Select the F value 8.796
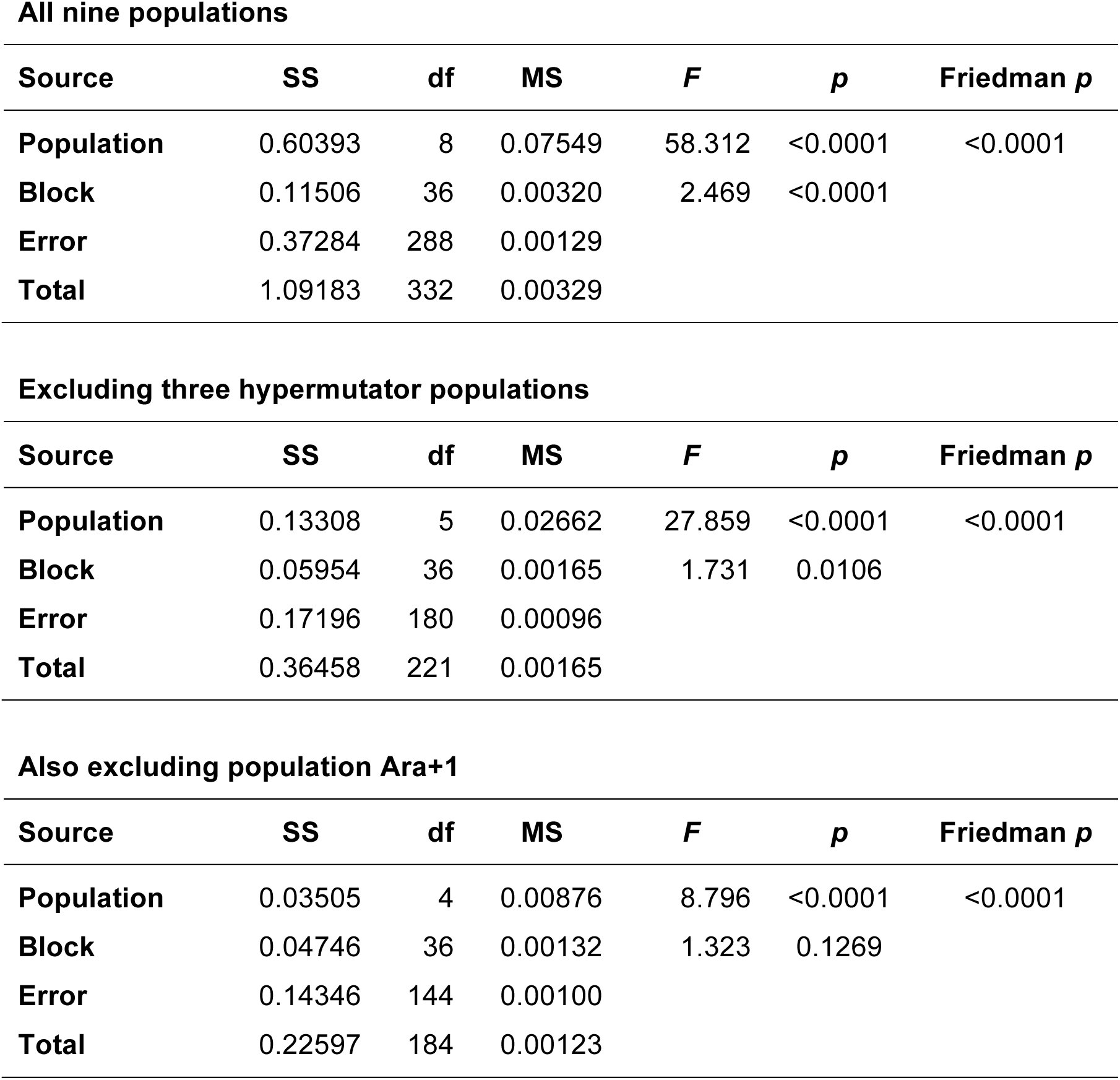This screenshot has width=1120, height=1080. [715, 898]
